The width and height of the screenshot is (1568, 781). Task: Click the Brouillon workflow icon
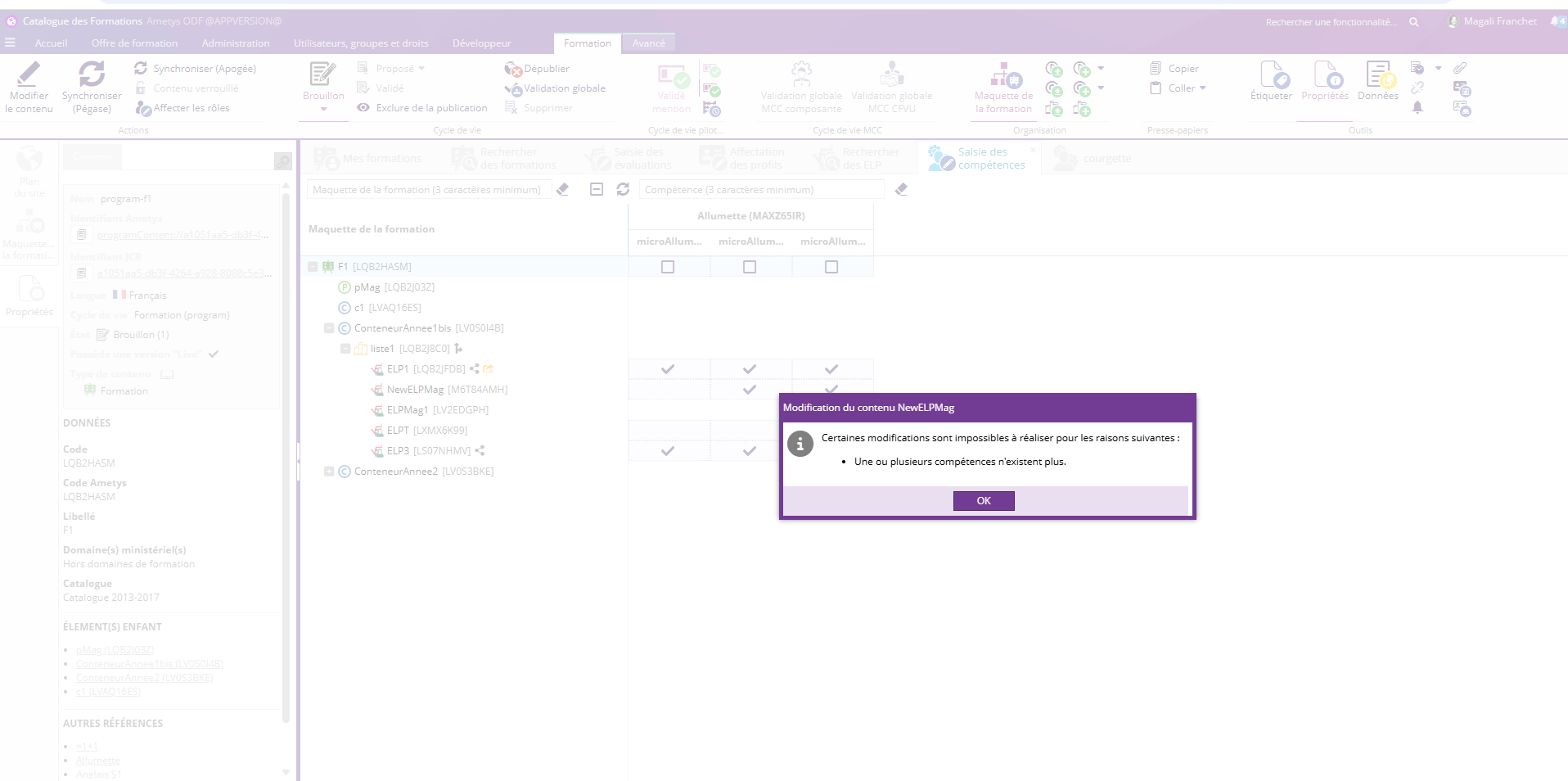322,74
